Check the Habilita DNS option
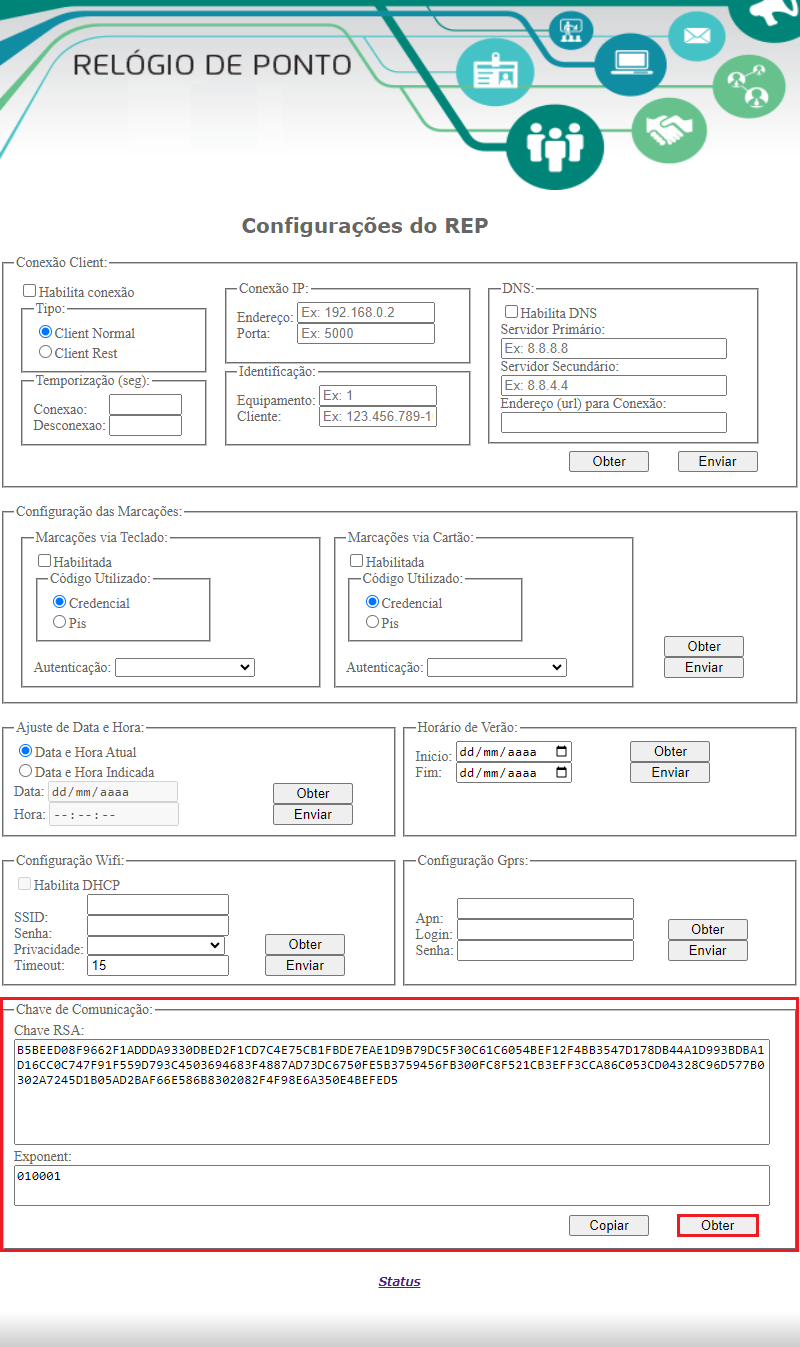The image size is (800, 1347). [511, 312]
